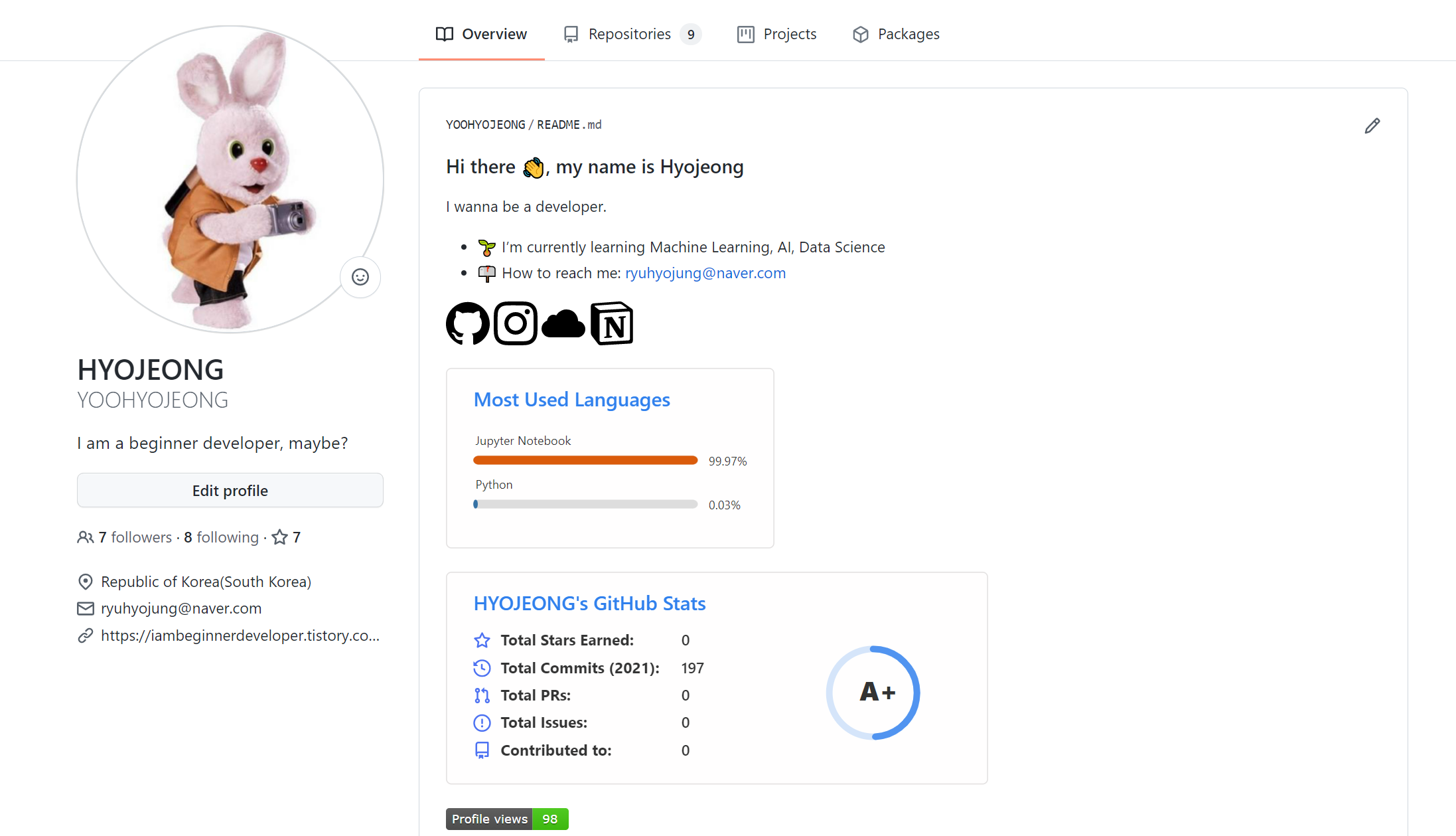
Task: Click the Profile views badge
Action: point(506,819)
